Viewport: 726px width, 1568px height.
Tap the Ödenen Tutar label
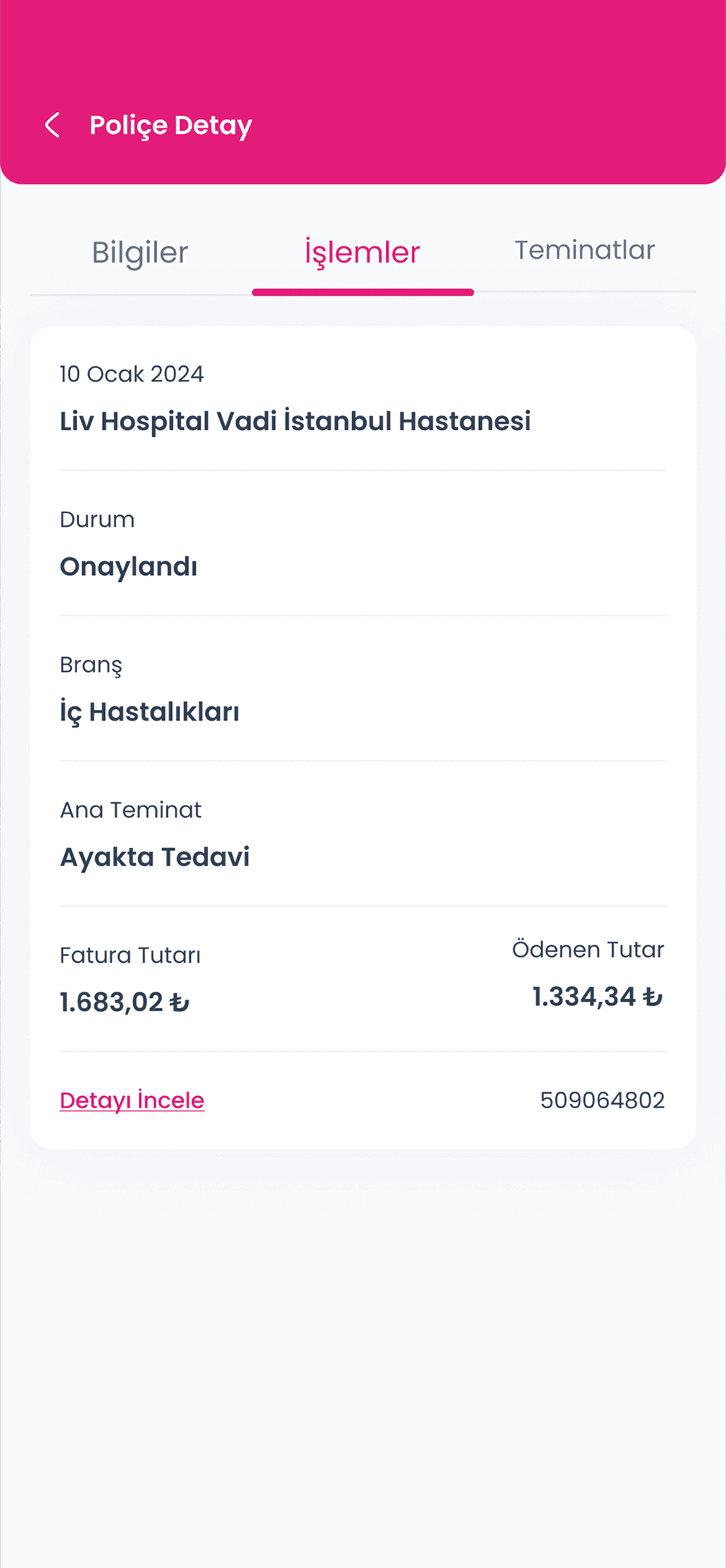(588, 950)
